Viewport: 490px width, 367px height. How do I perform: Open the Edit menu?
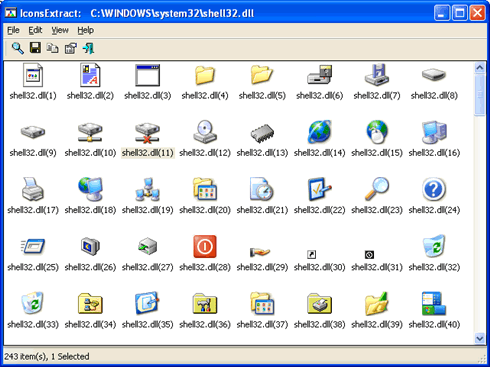35,30
